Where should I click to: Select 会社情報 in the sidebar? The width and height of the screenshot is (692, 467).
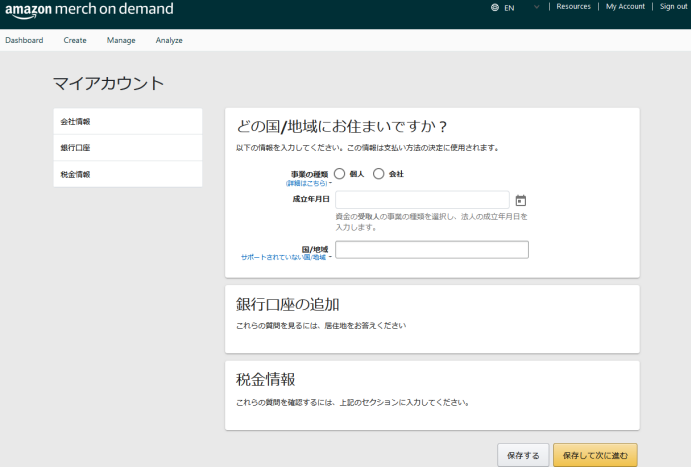(x=128, y=121)
